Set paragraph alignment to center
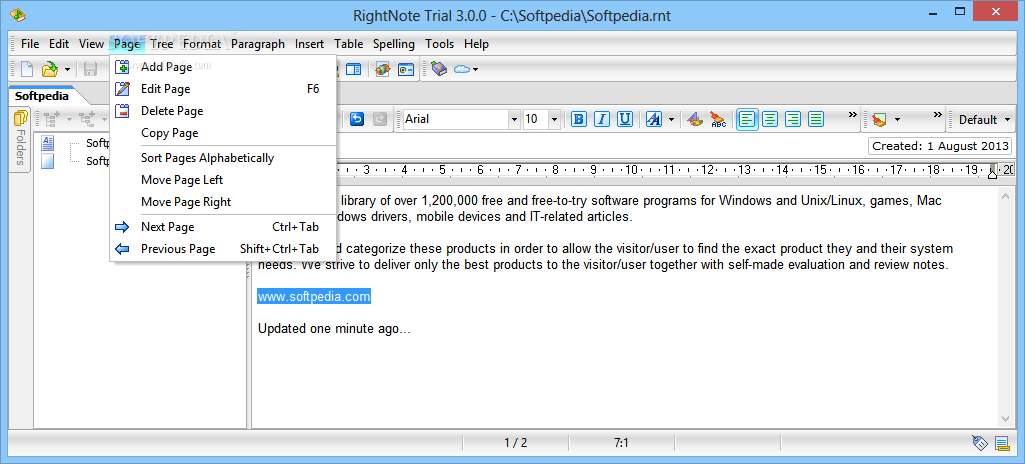Viewport: 1025px width, 464px height. [771, 119]
